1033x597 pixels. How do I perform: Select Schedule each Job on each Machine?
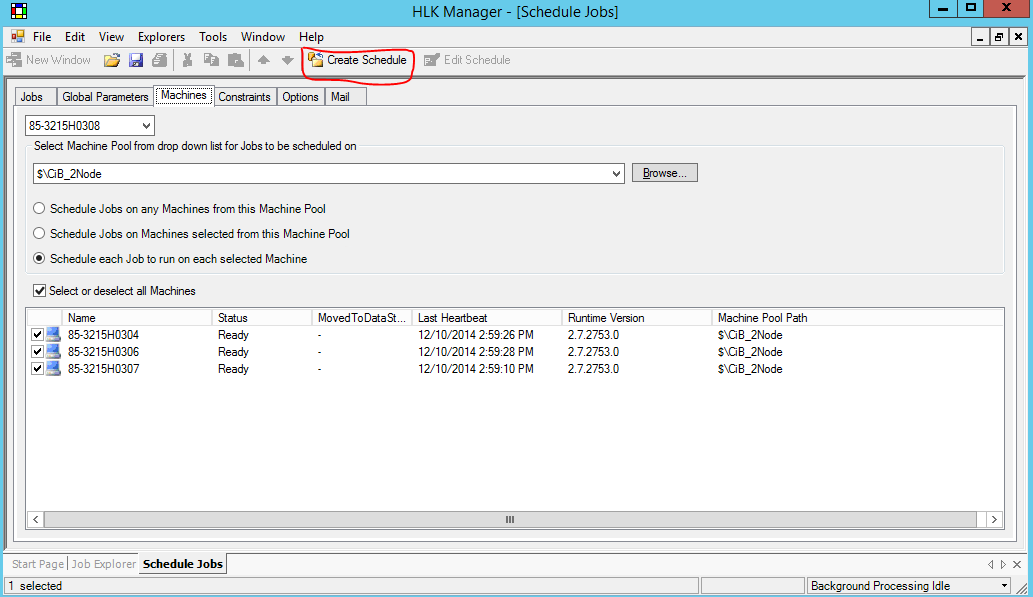(x=40, y=258)
